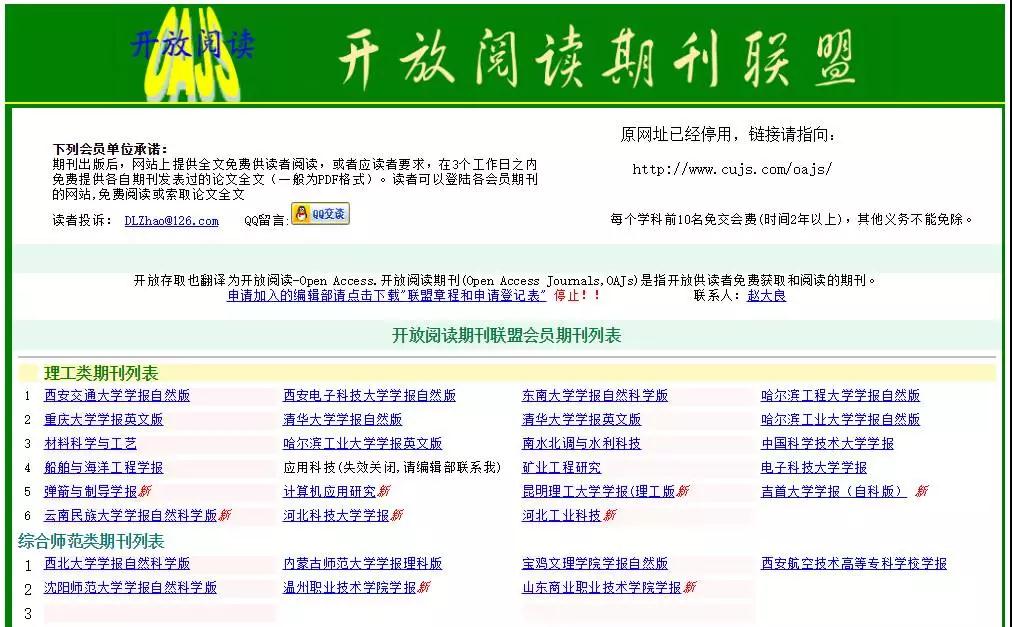Open 内蒙古师范大学学报理科版 link
1012x627 pixels.
363,563
